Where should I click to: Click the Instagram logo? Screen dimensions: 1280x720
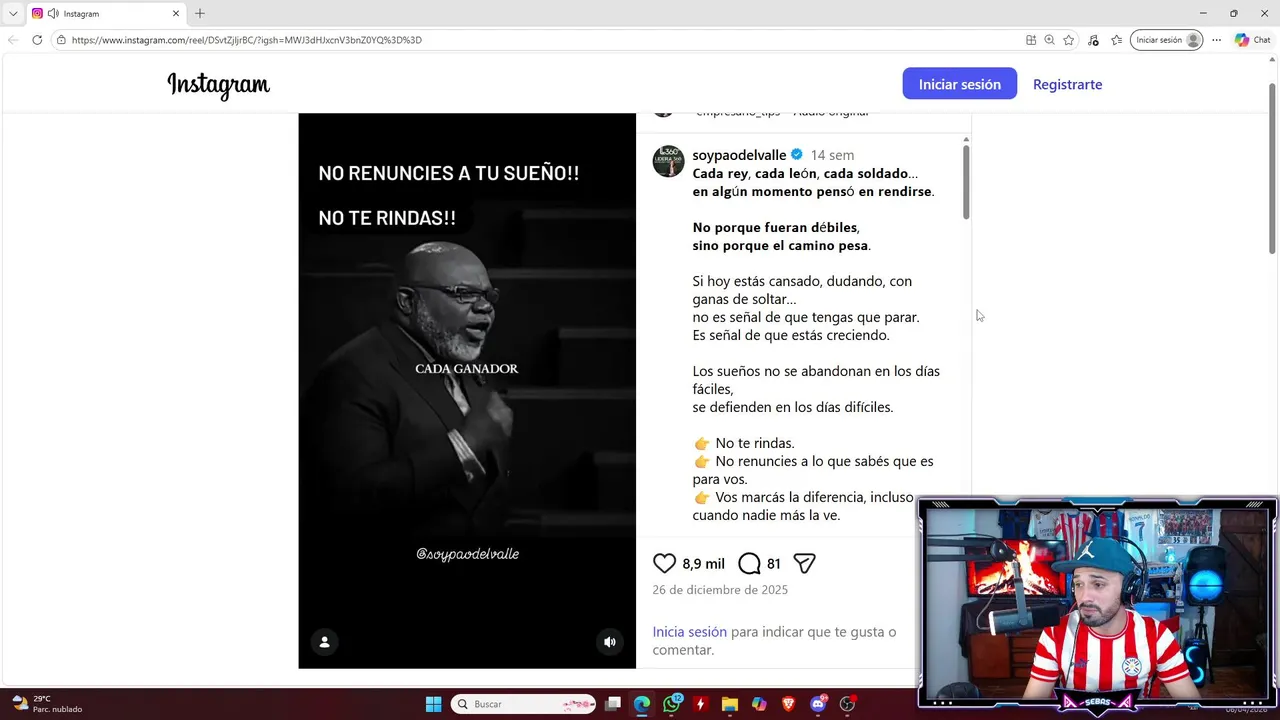(x=218, y=85)
